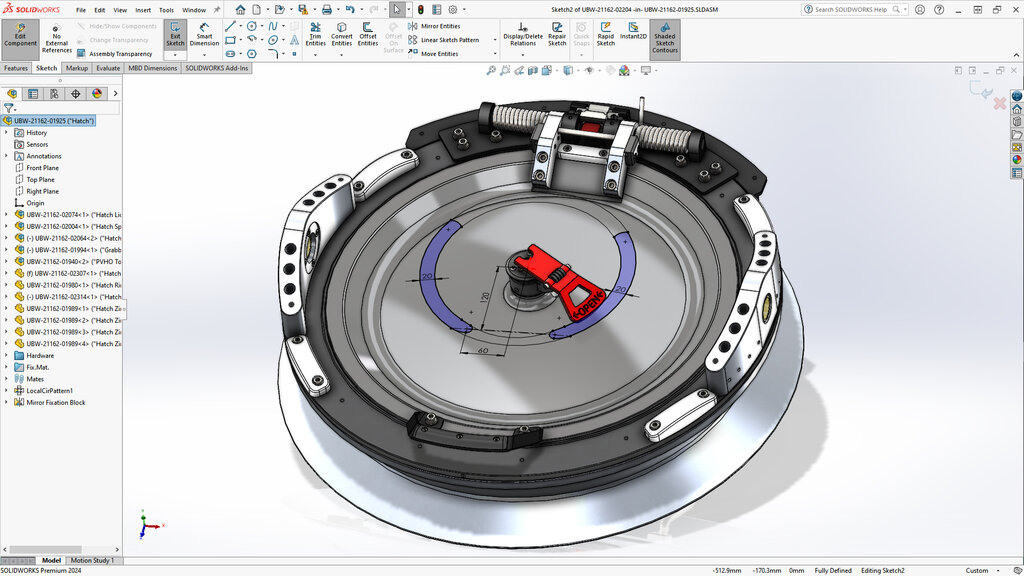This screenshot has width=1024, height=576.
Task: Switch to the Features tab
Action: pyautogui.click(x=16, y=68)
